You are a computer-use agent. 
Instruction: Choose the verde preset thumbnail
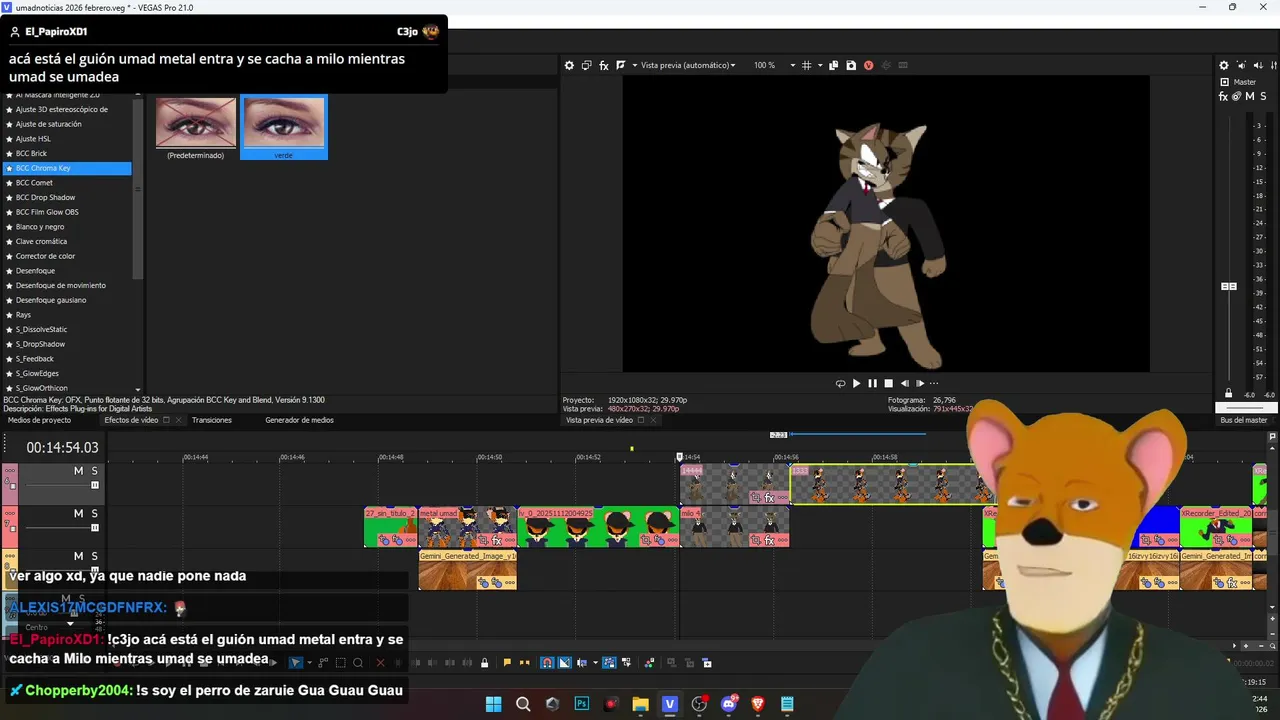click(x=284, y=128)
